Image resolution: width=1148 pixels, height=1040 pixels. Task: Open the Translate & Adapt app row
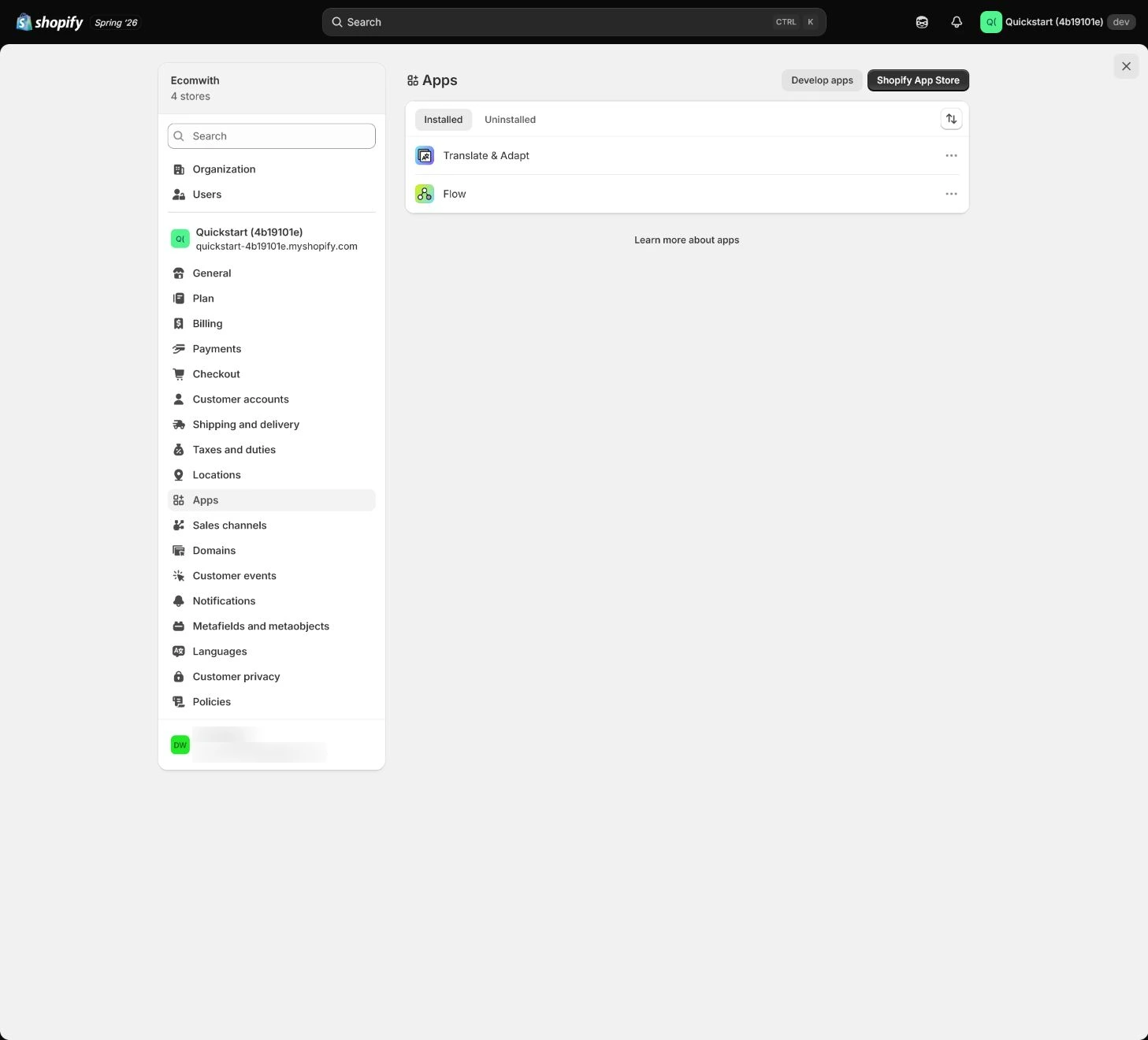point(687,156)
